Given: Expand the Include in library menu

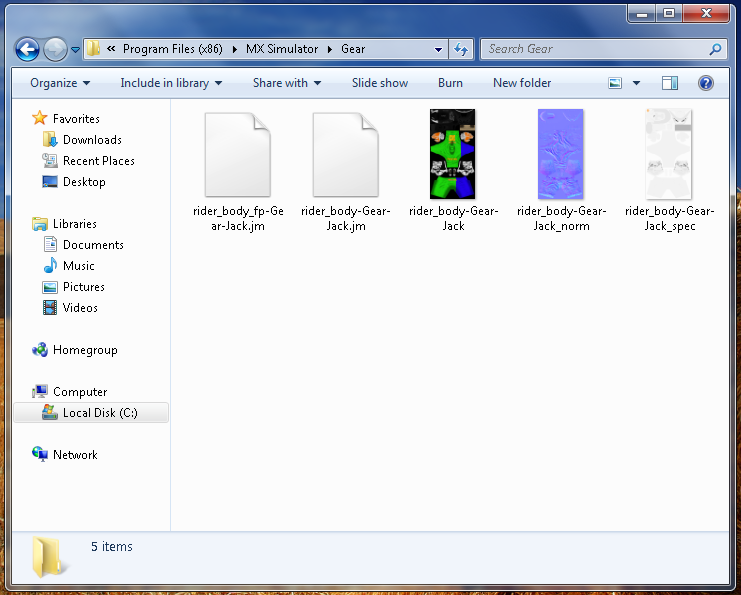Looking at the screenshot, I should (171, 83).
